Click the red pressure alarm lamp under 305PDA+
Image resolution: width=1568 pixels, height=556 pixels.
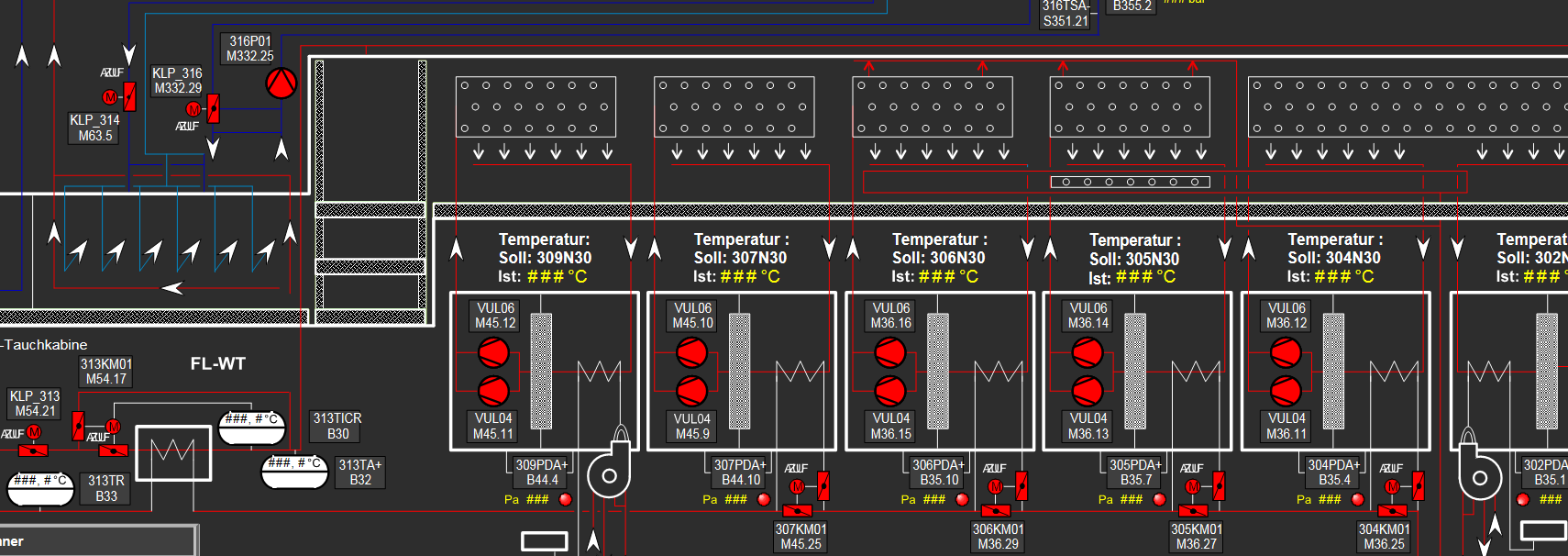[x=1160, y=500]
